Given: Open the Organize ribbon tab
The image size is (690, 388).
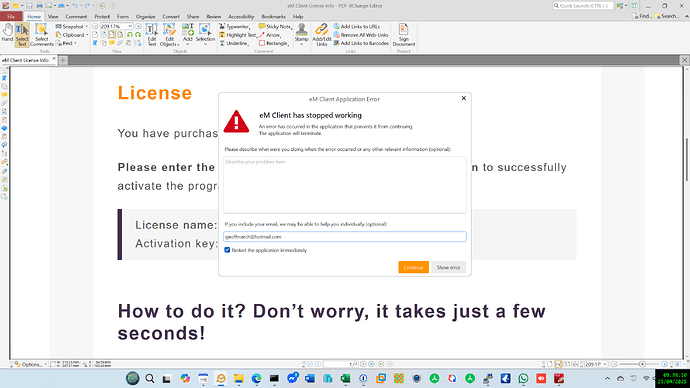Looking at the screenshot, I should 145,16.
